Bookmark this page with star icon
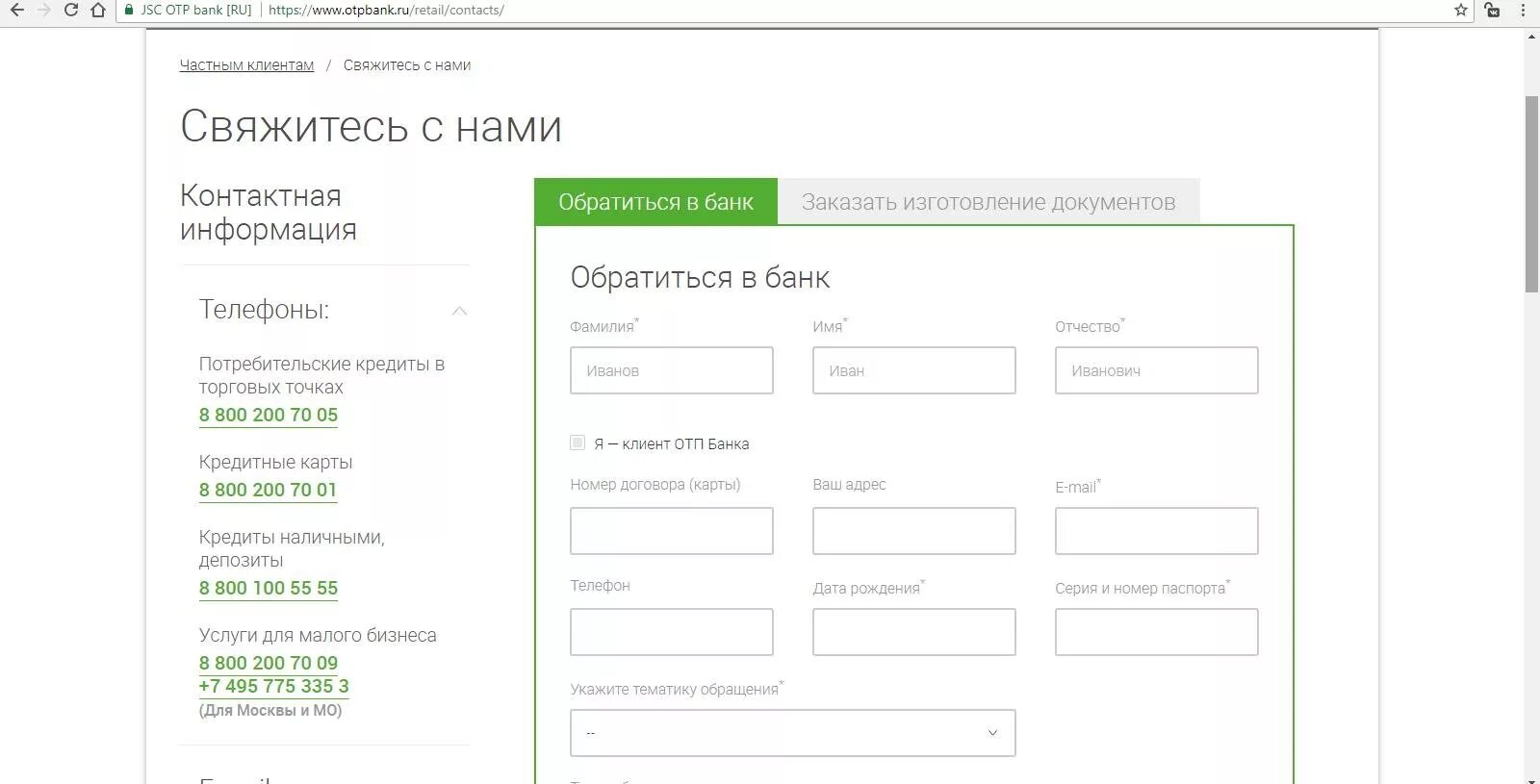 (x=1460, y=10)
